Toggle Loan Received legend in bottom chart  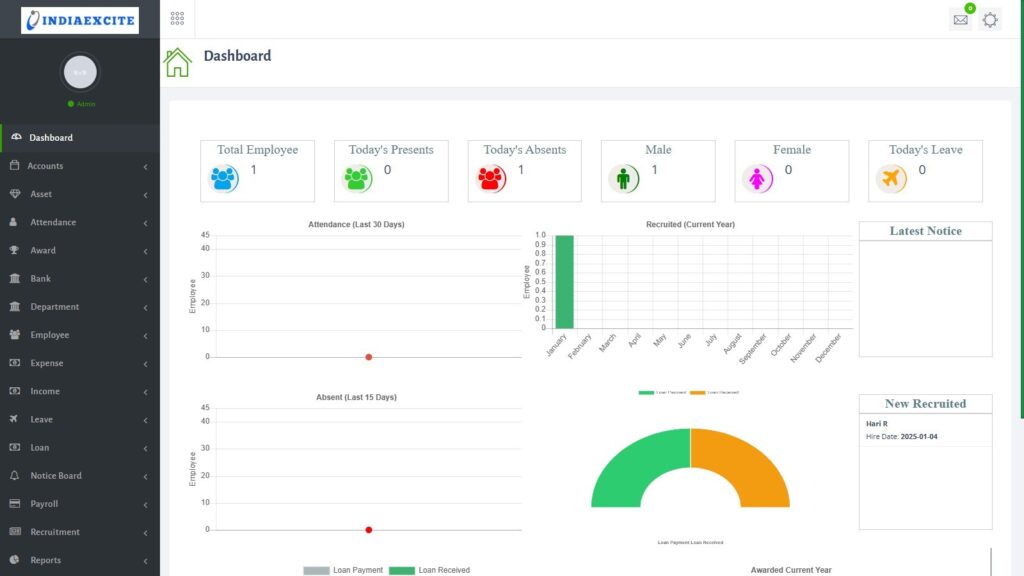429,570
